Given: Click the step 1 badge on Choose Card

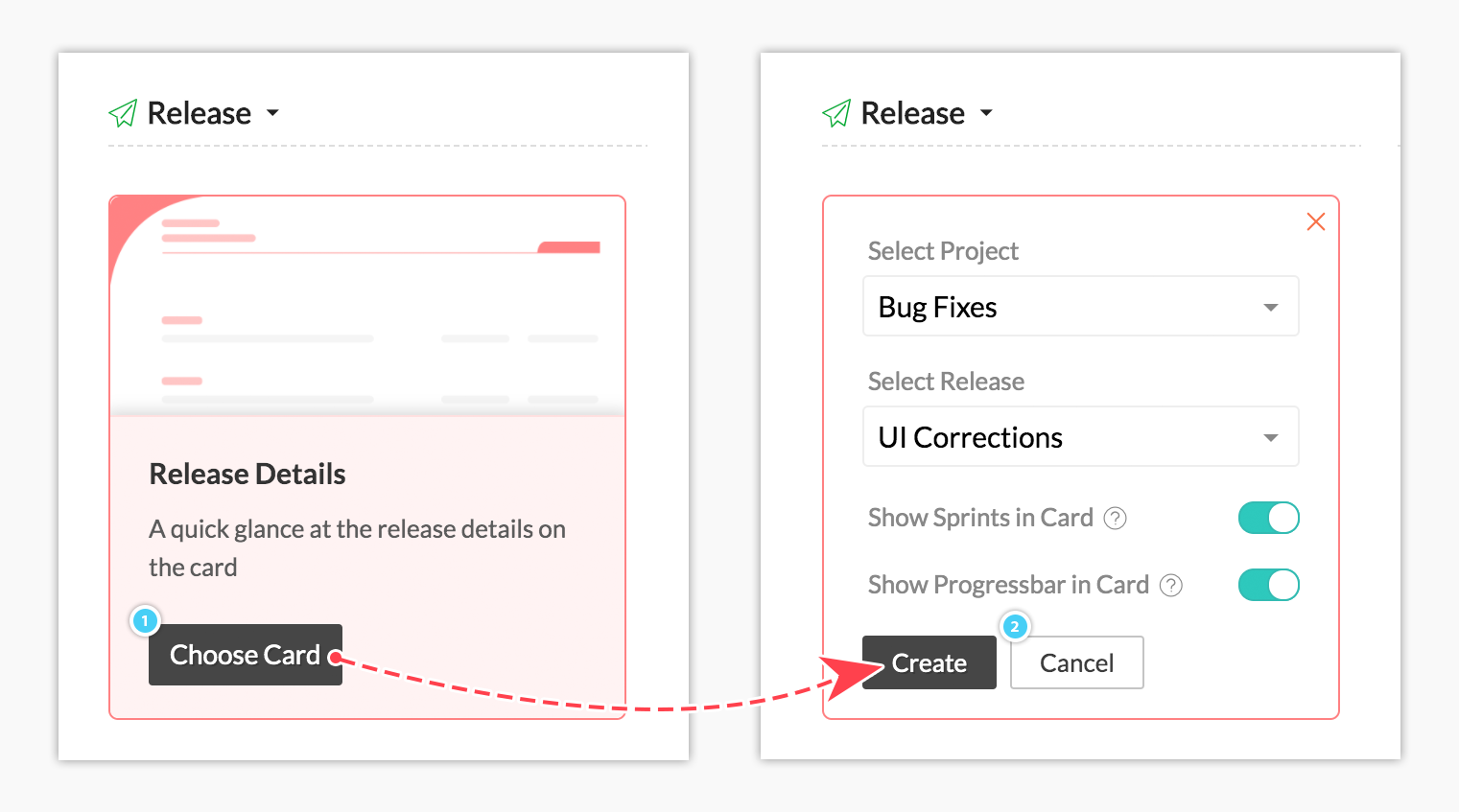Looking at the screenshot, I should [x=145, y=621].
